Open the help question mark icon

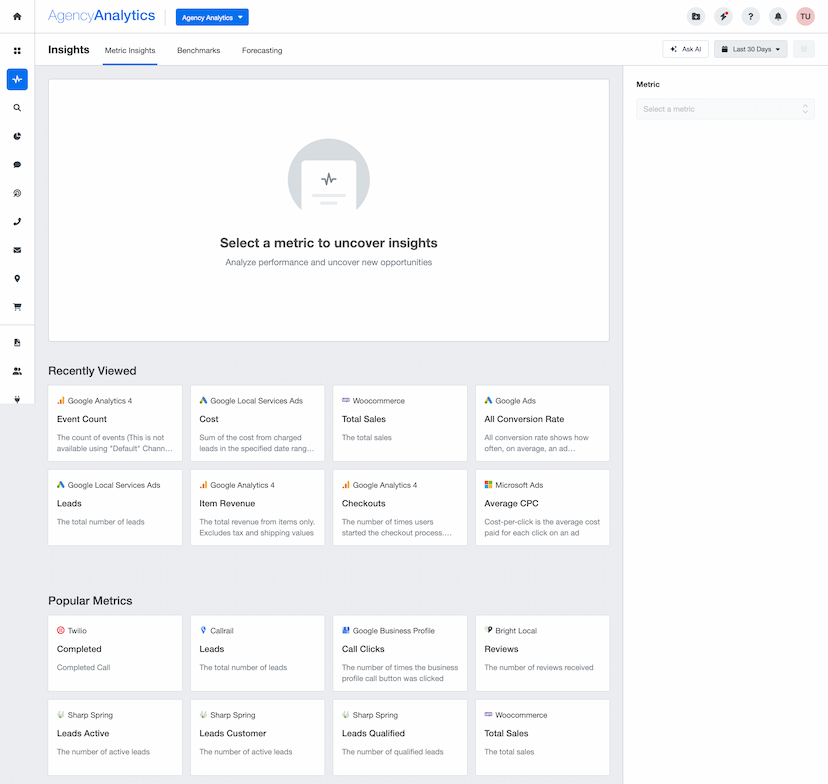pos(750,17)
